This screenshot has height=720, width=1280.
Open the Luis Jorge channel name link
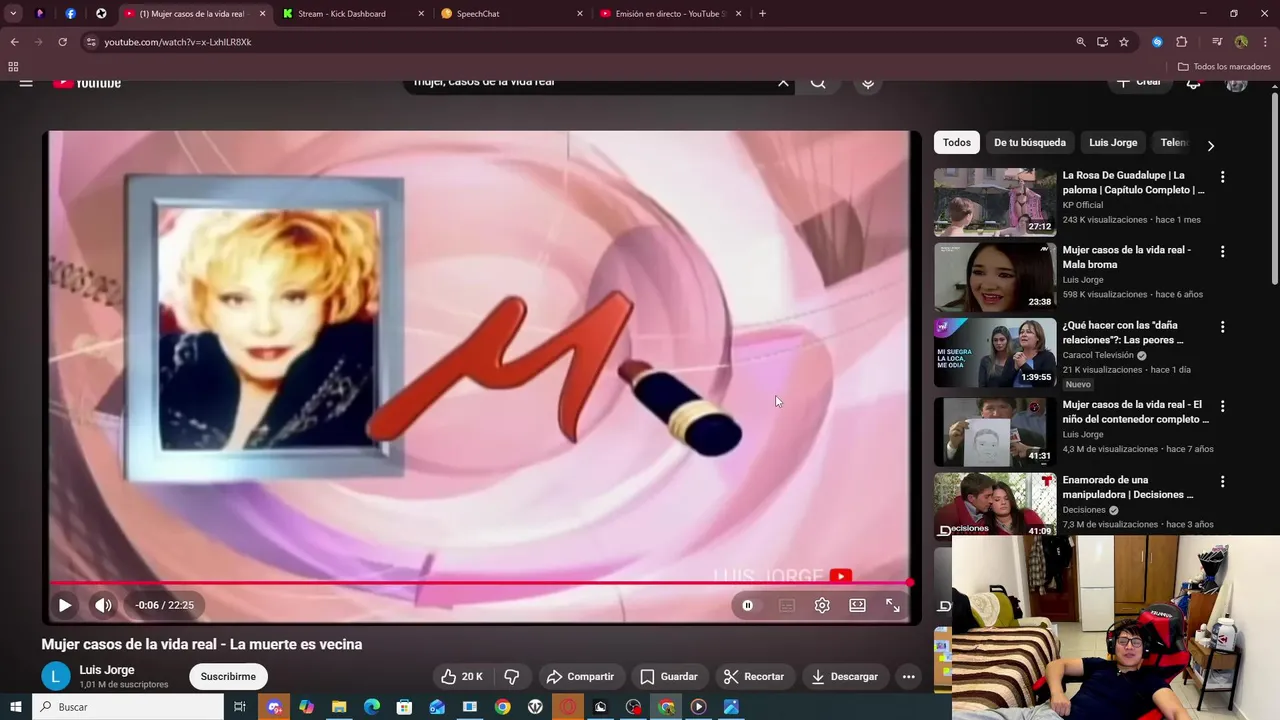click(107, 670)
